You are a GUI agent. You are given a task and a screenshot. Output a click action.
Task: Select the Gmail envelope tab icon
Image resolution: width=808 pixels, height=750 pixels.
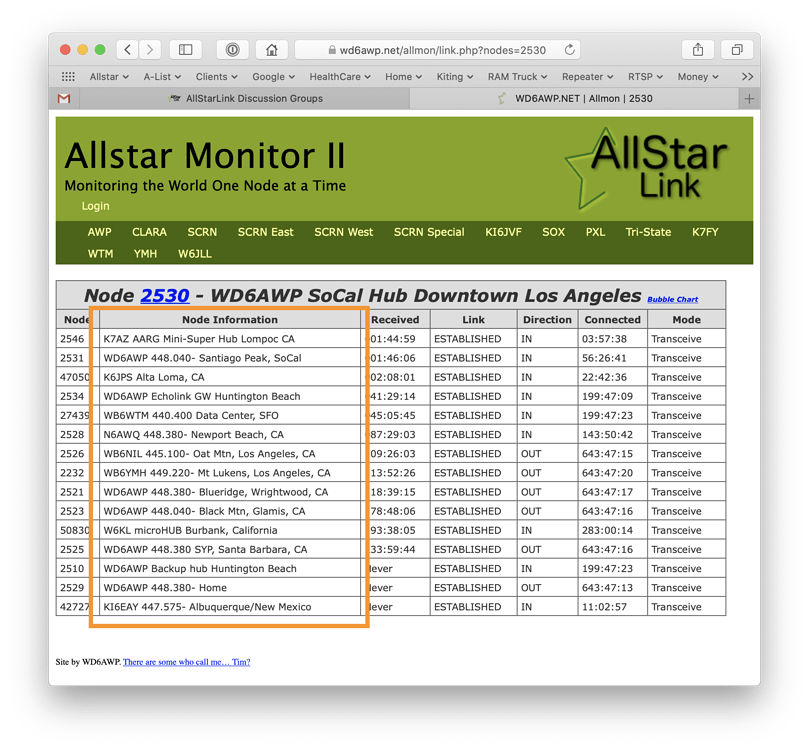(x=63, y=98)
